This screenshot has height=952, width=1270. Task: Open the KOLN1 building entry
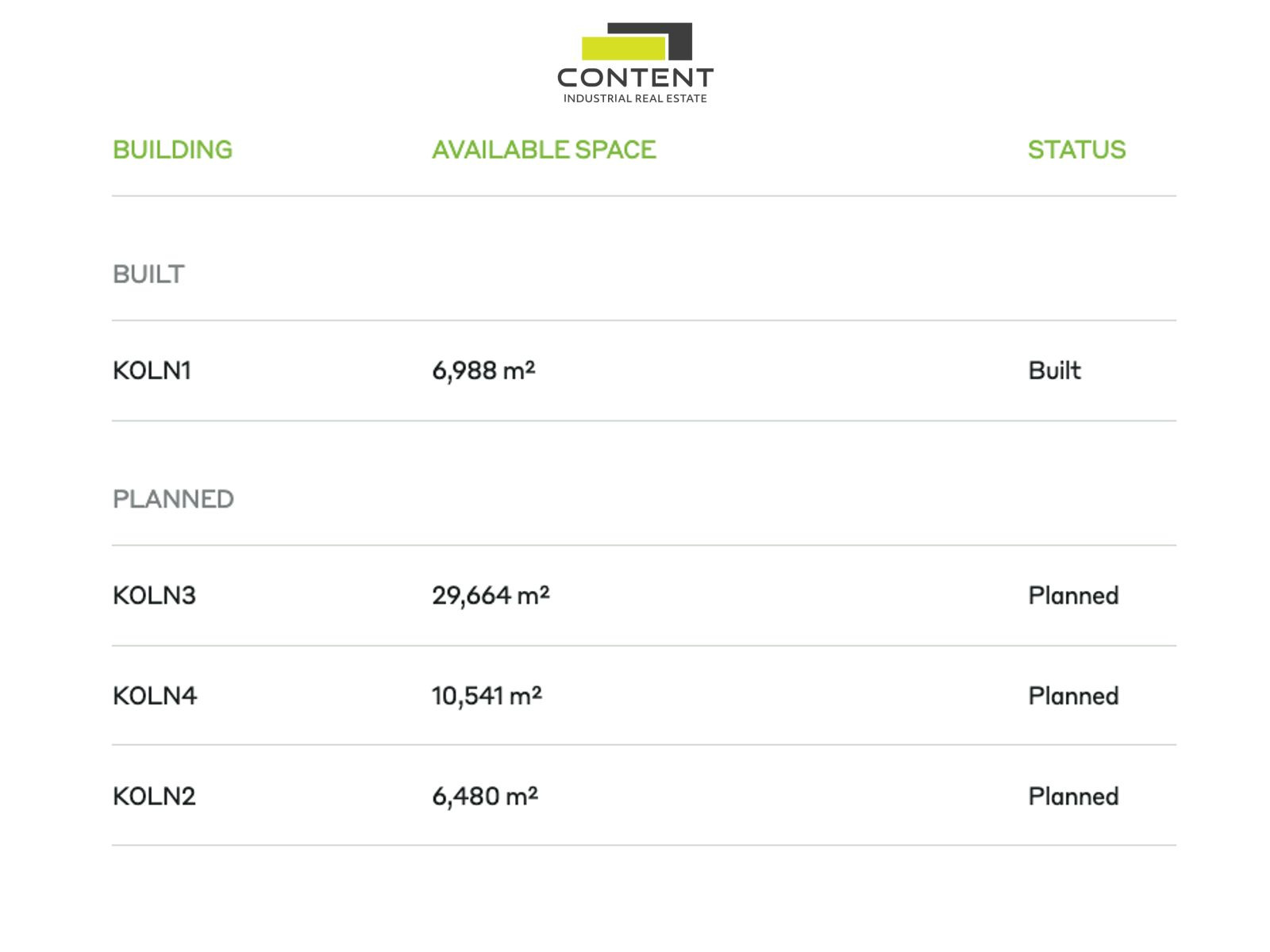pyautogui.click(x=152, y=370)
